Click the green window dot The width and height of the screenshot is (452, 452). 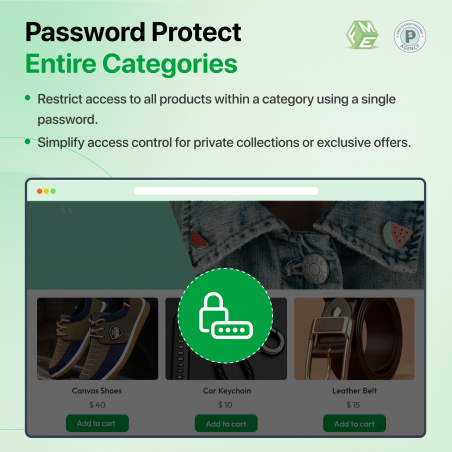pos(53,191)
